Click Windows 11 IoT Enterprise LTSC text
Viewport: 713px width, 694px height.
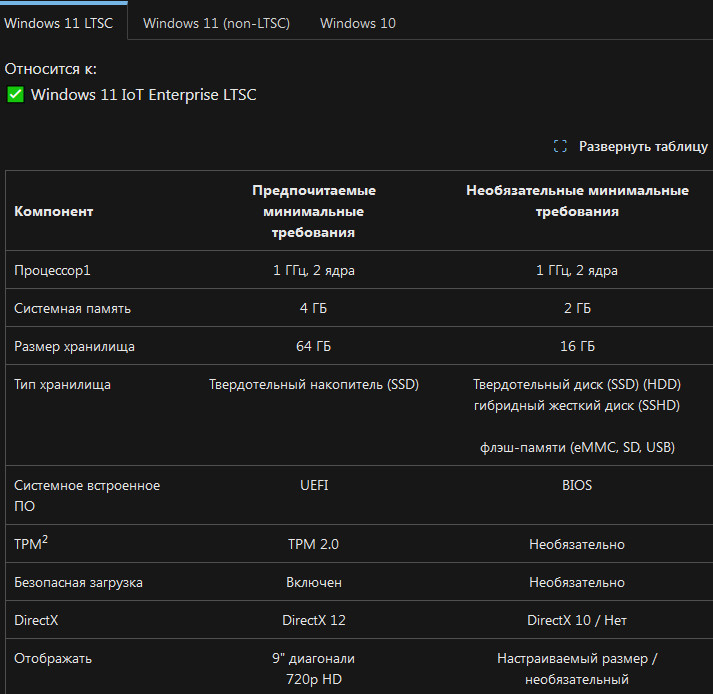(x=144, y=95)
